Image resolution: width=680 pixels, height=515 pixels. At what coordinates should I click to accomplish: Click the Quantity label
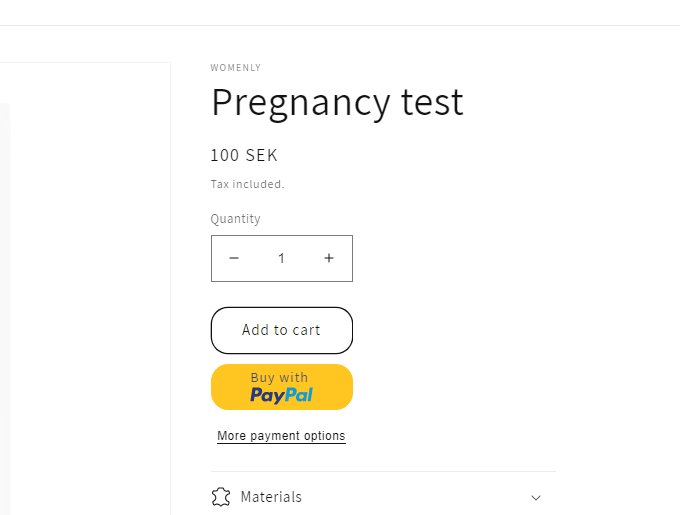[235, 219]
